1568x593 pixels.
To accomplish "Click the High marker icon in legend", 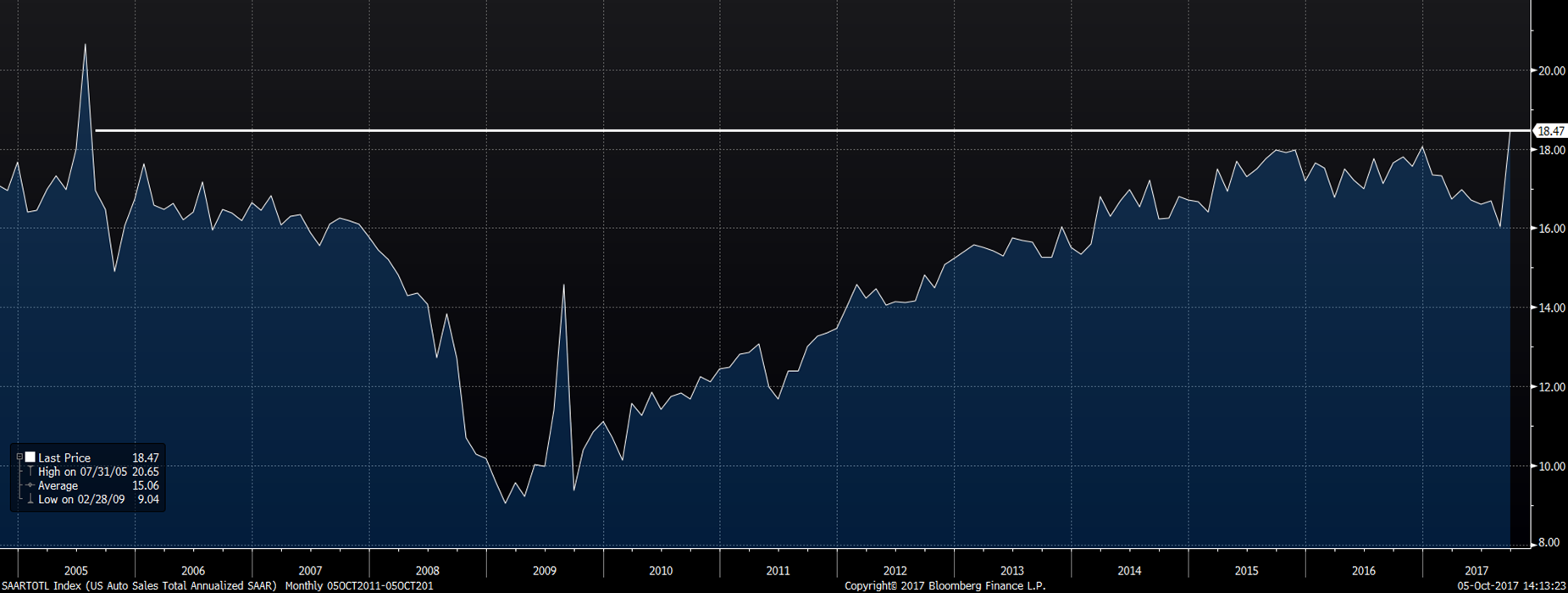I will tap(30, 472).
